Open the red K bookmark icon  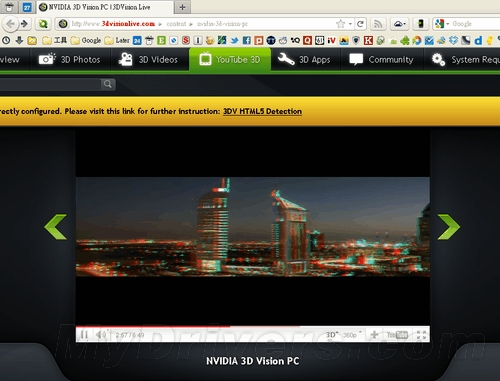pos(368,40)
